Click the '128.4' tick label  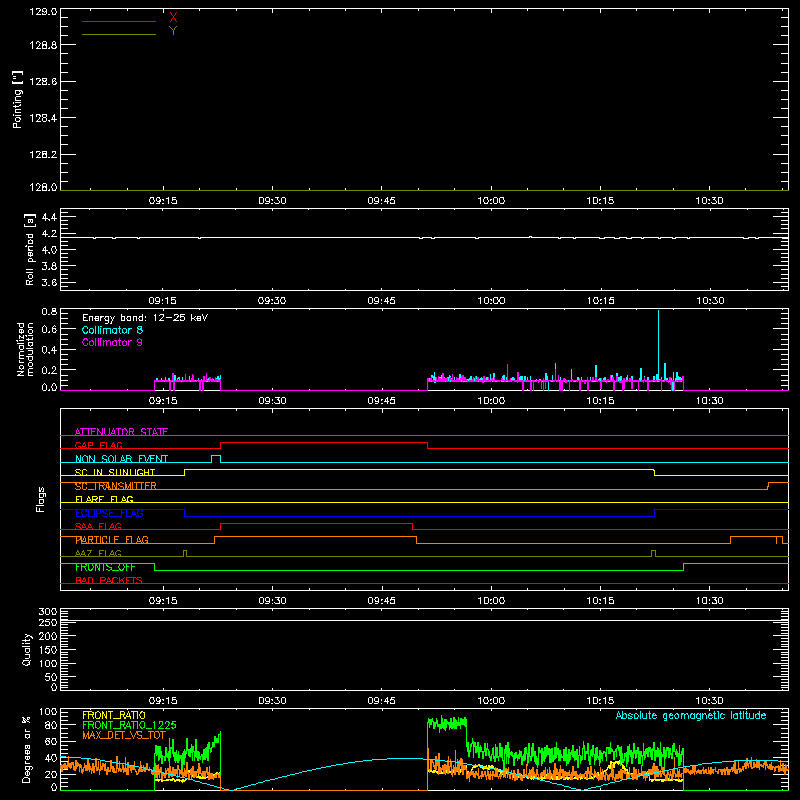pyautogui.click(x=43, y=118)
